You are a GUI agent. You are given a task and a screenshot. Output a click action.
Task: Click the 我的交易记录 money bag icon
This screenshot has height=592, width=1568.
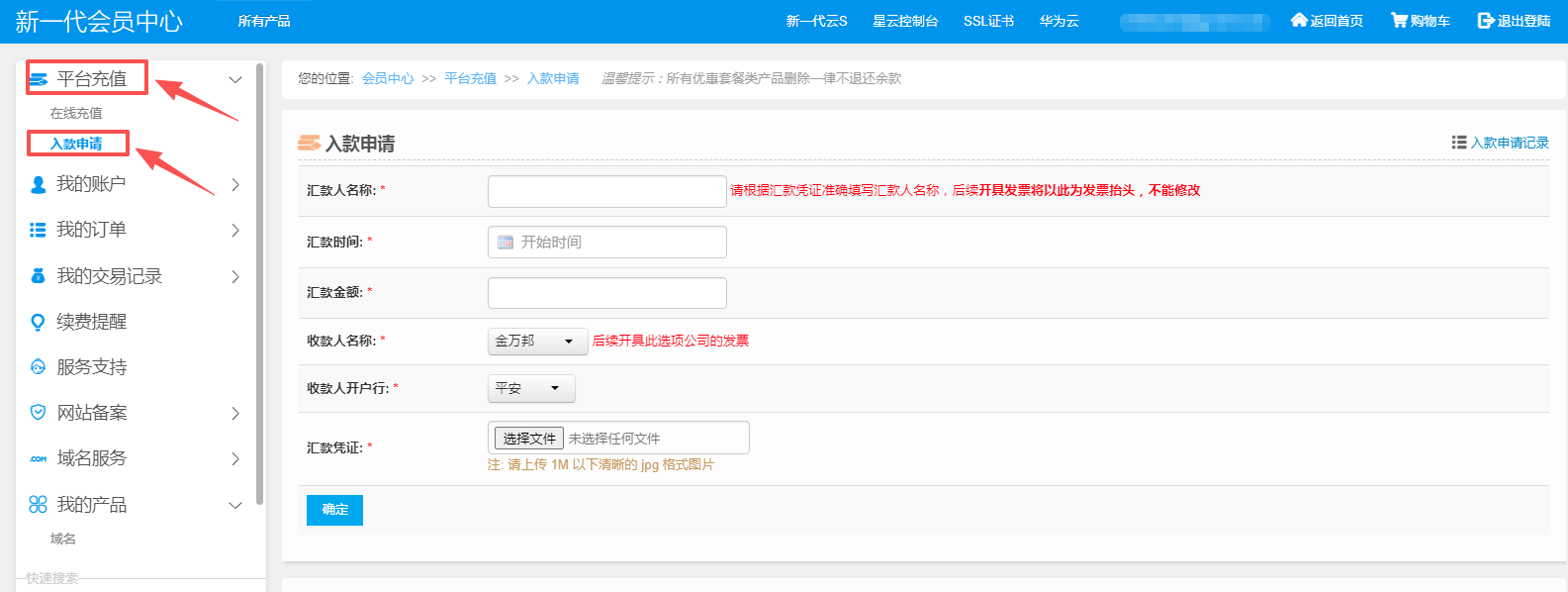(39, 276)
